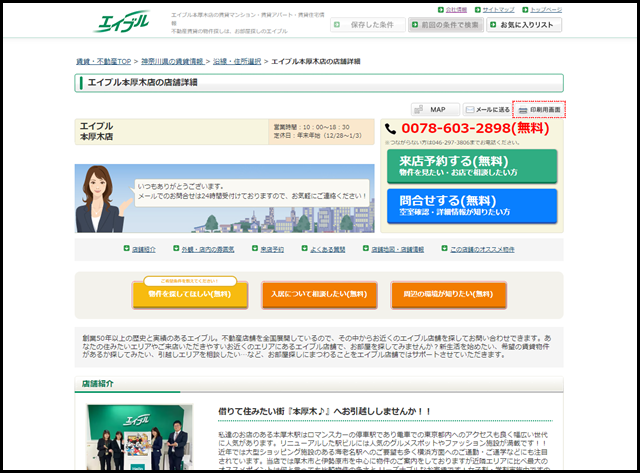Viewport: 640px width, 473px height.
Task: Click the エイブル本厚木店の店舗詳細 title bar
Action: click(319, 83)
